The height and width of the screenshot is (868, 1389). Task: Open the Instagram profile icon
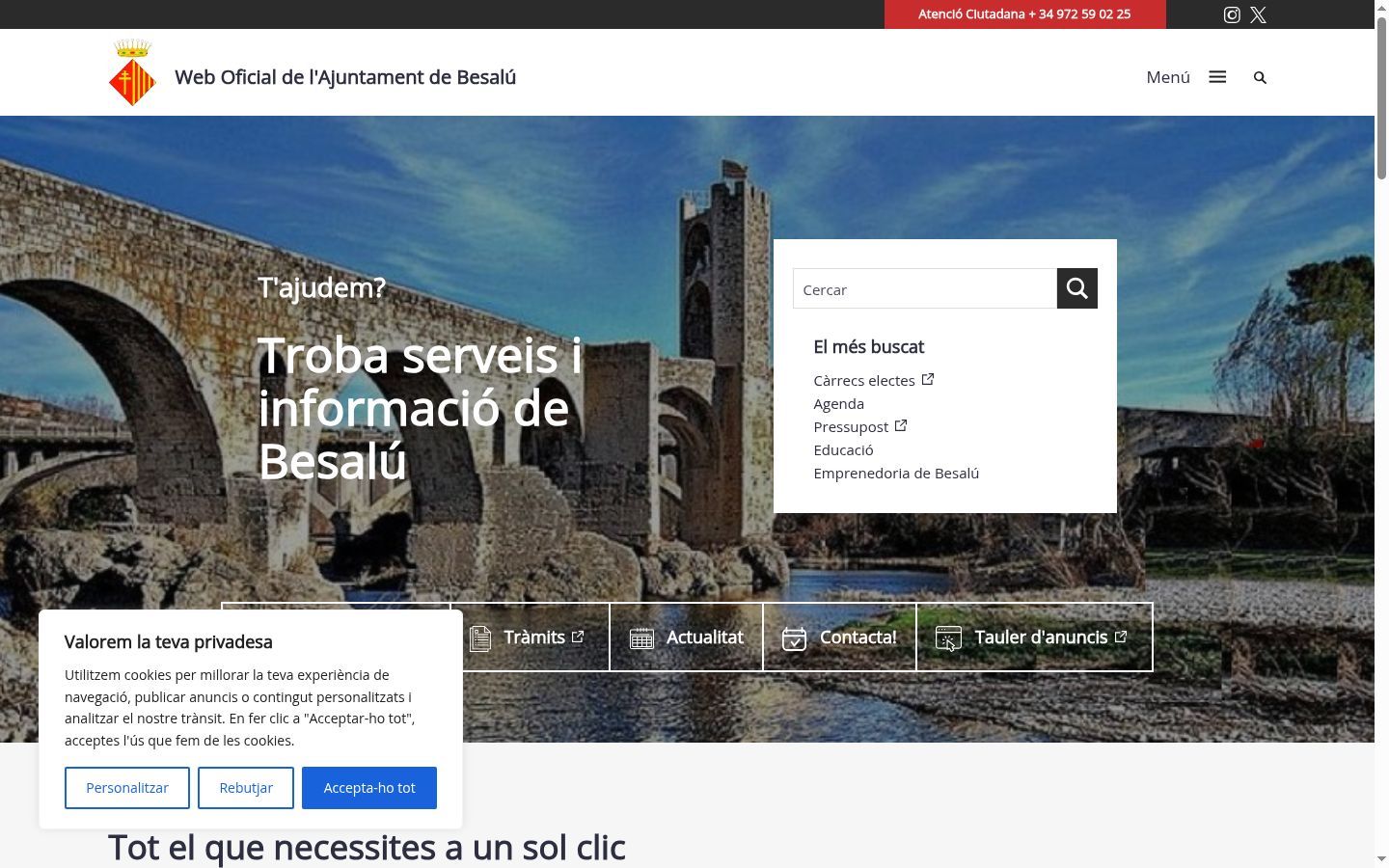[x=1232, y=14]
